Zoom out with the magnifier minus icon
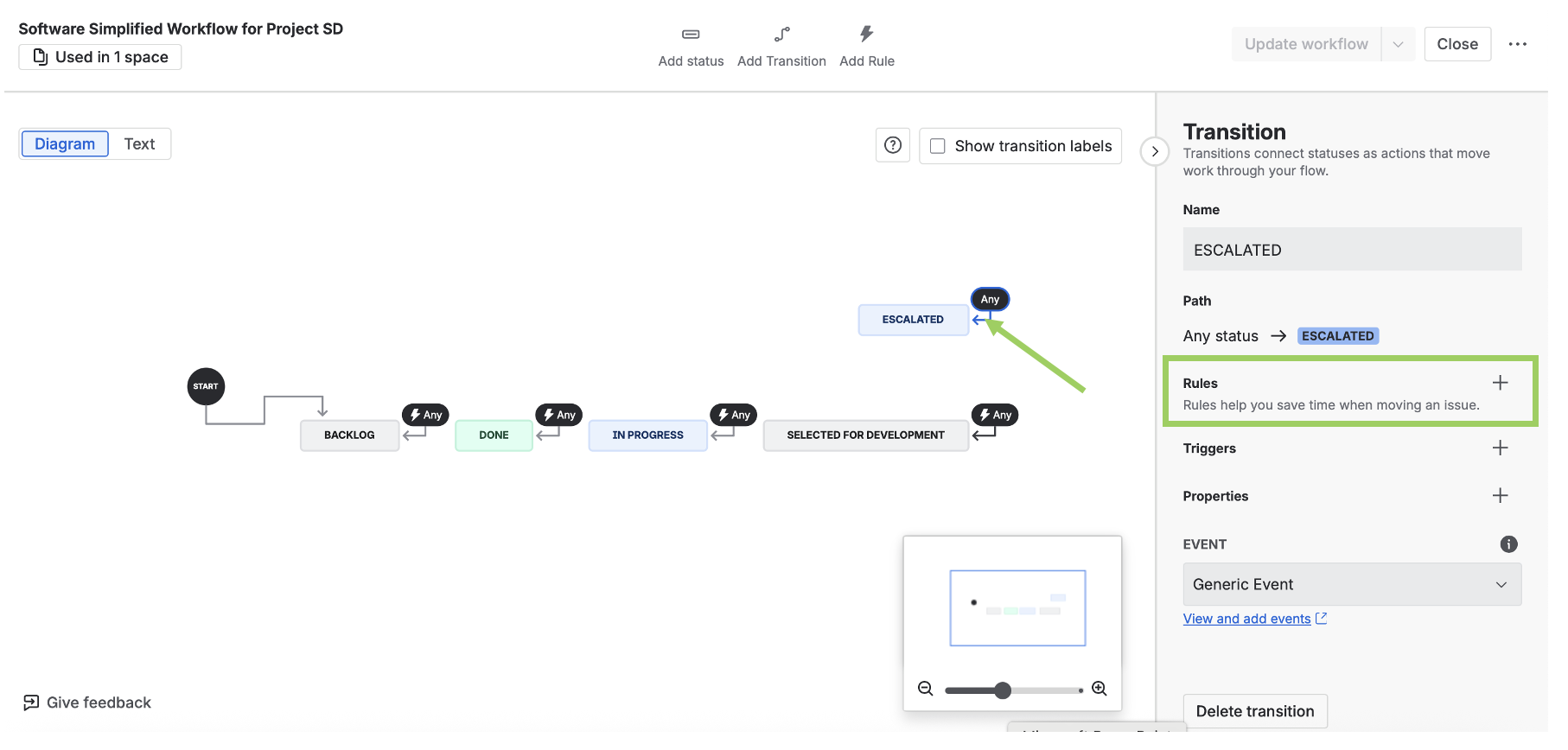 click(x=926, y=689)
